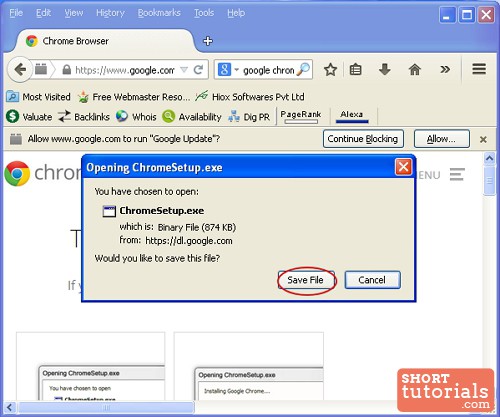
Task: Click the Alexa rank indicator
Action: click(x=352, y=116)
